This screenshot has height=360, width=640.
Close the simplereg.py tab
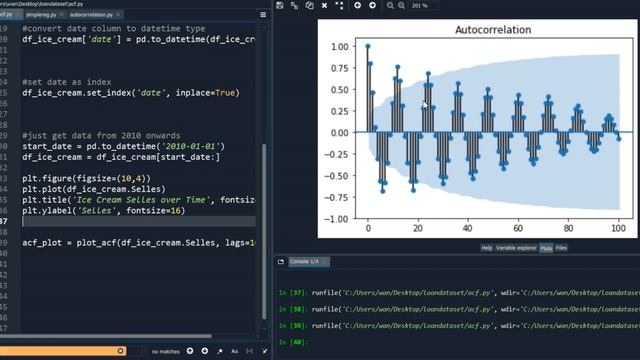(x=62, y=15)
